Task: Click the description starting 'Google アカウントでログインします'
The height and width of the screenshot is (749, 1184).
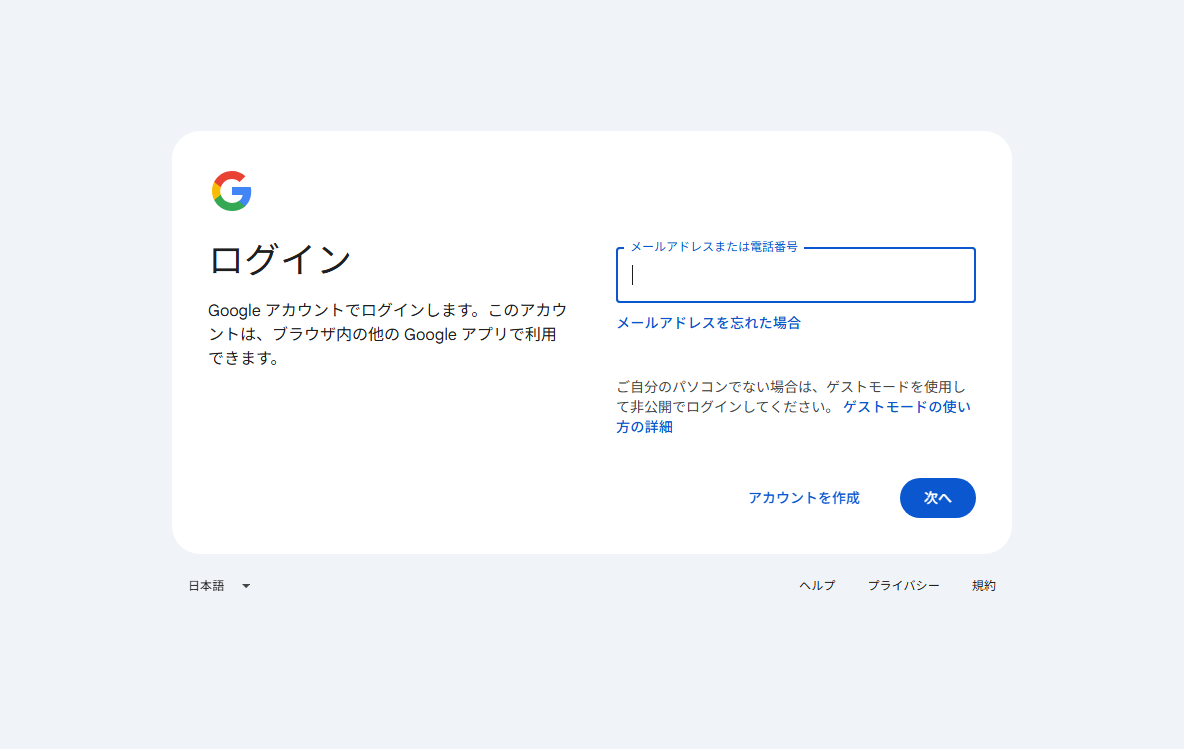Action: tap(387, 334)
